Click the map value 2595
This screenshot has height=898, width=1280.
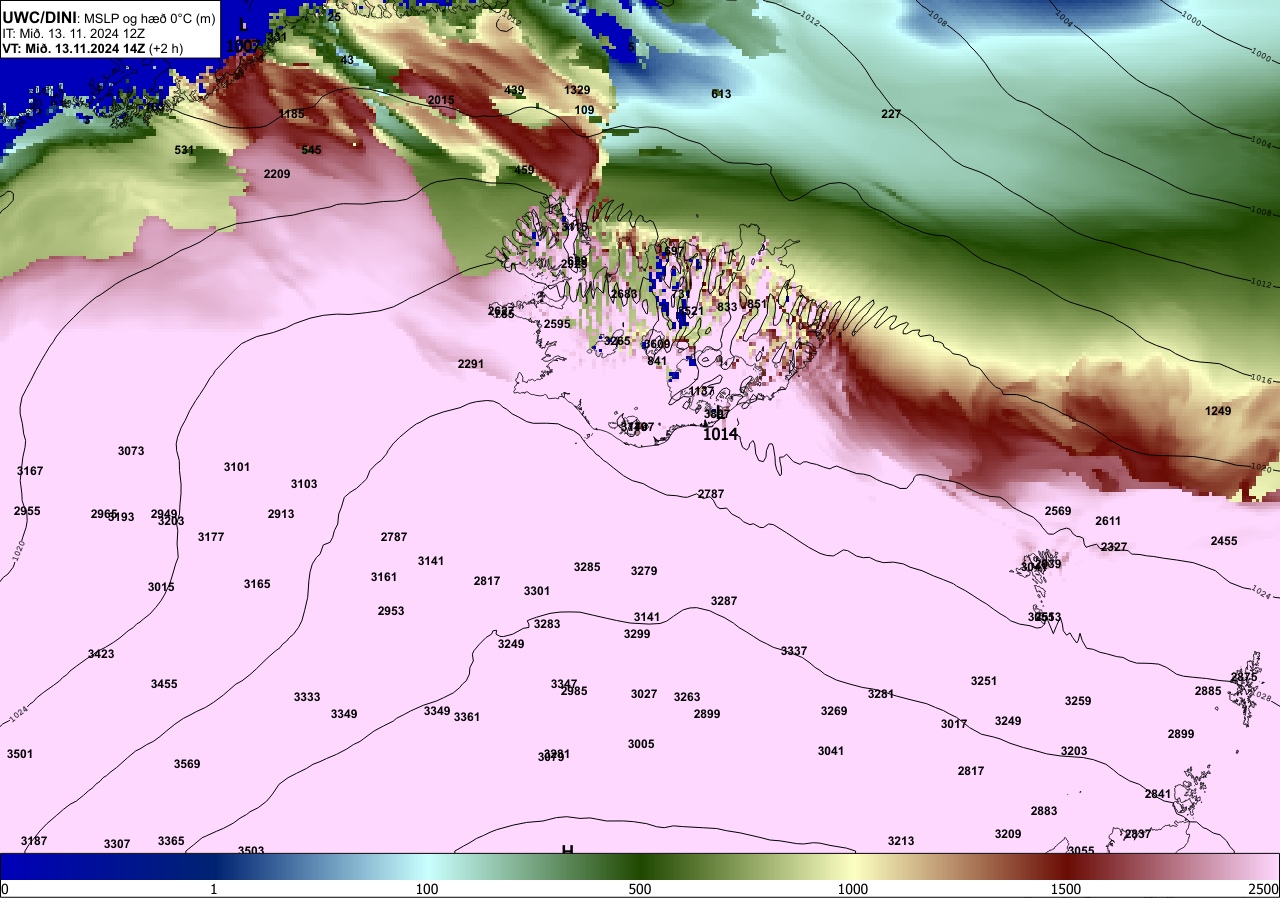pos(557,324)
